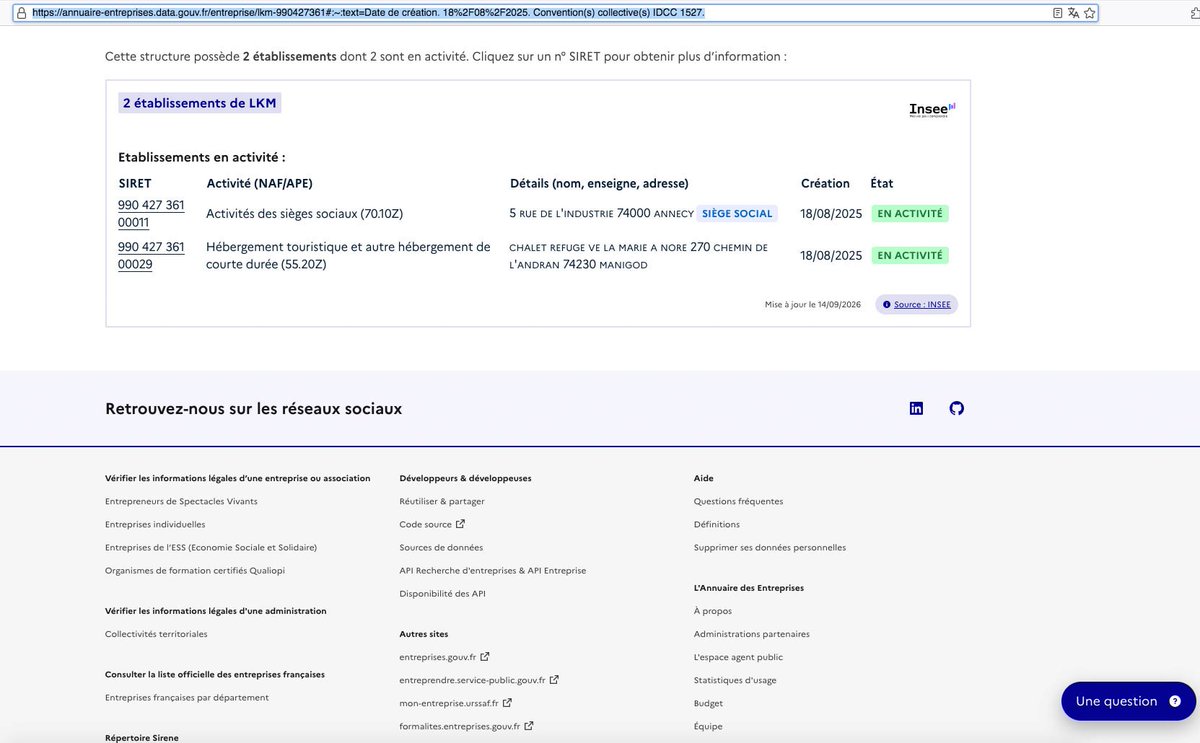Click the lock icon in the address bar

click(x=24, y=13)
